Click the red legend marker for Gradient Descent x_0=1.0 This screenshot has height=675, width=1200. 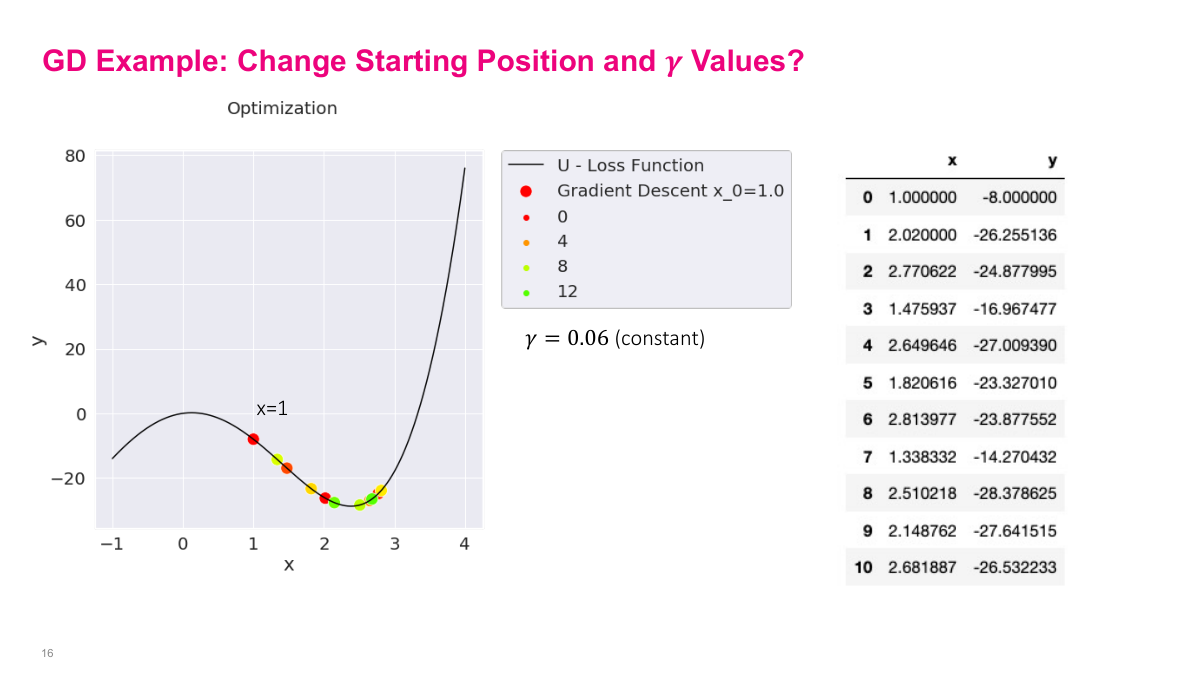coord(527,191)
